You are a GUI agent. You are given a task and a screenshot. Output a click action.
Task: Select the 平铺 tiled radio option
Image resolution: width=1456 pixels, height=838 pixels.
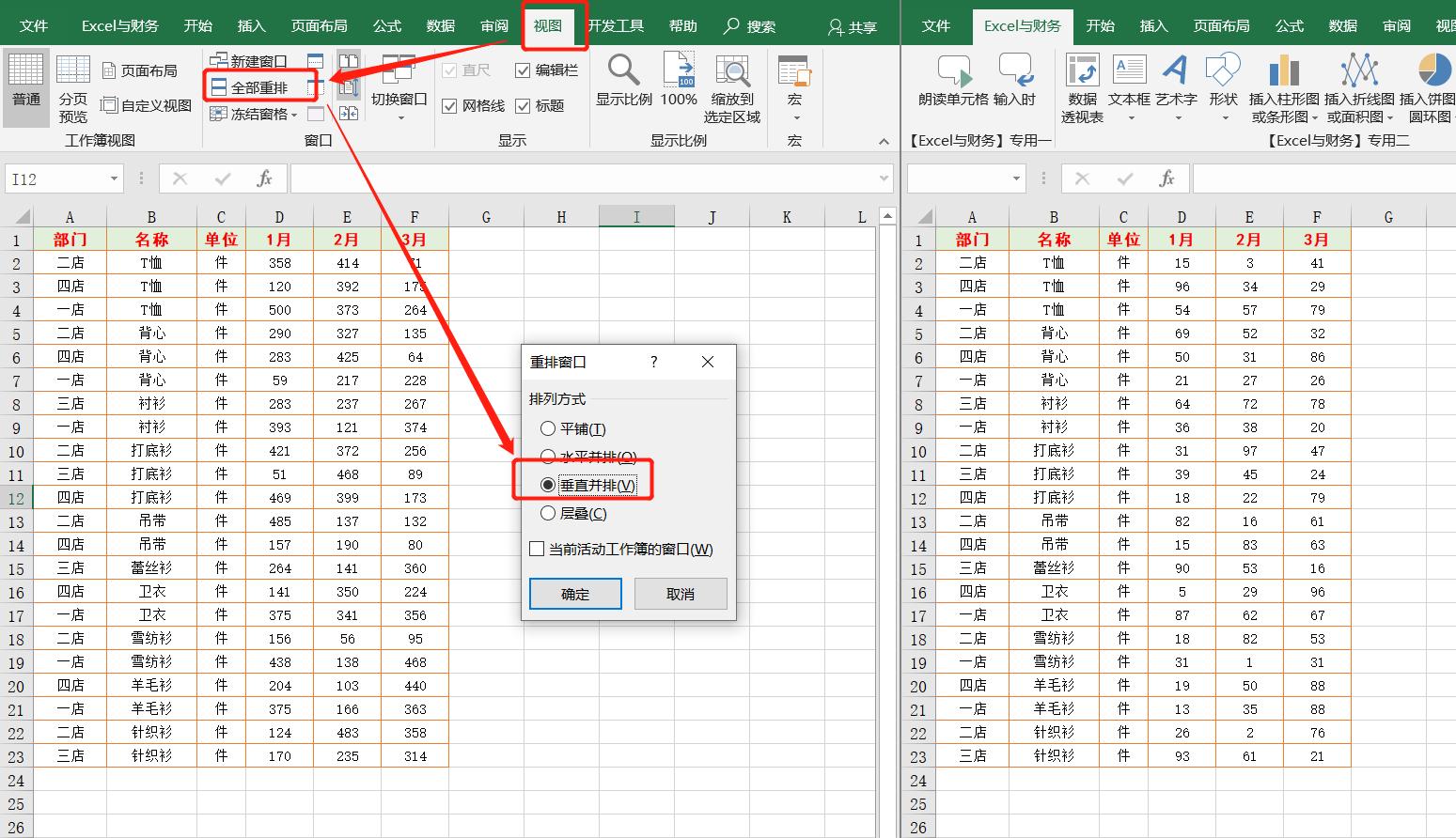(548, 428)
